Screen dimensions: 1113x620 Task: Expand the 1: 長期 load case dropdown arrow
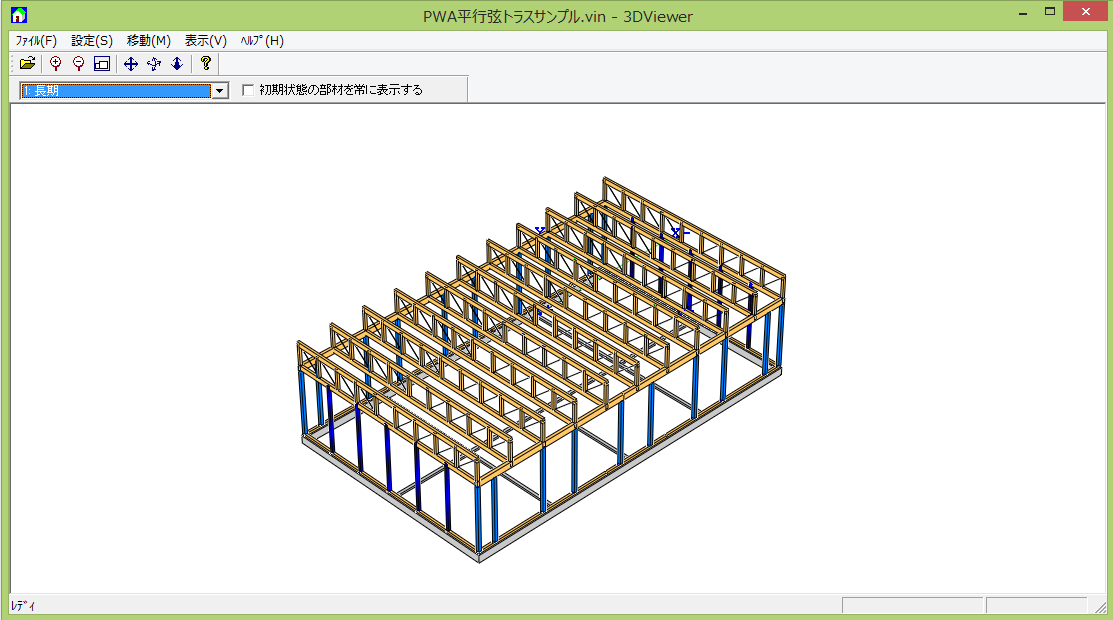[x=219, y=91]
